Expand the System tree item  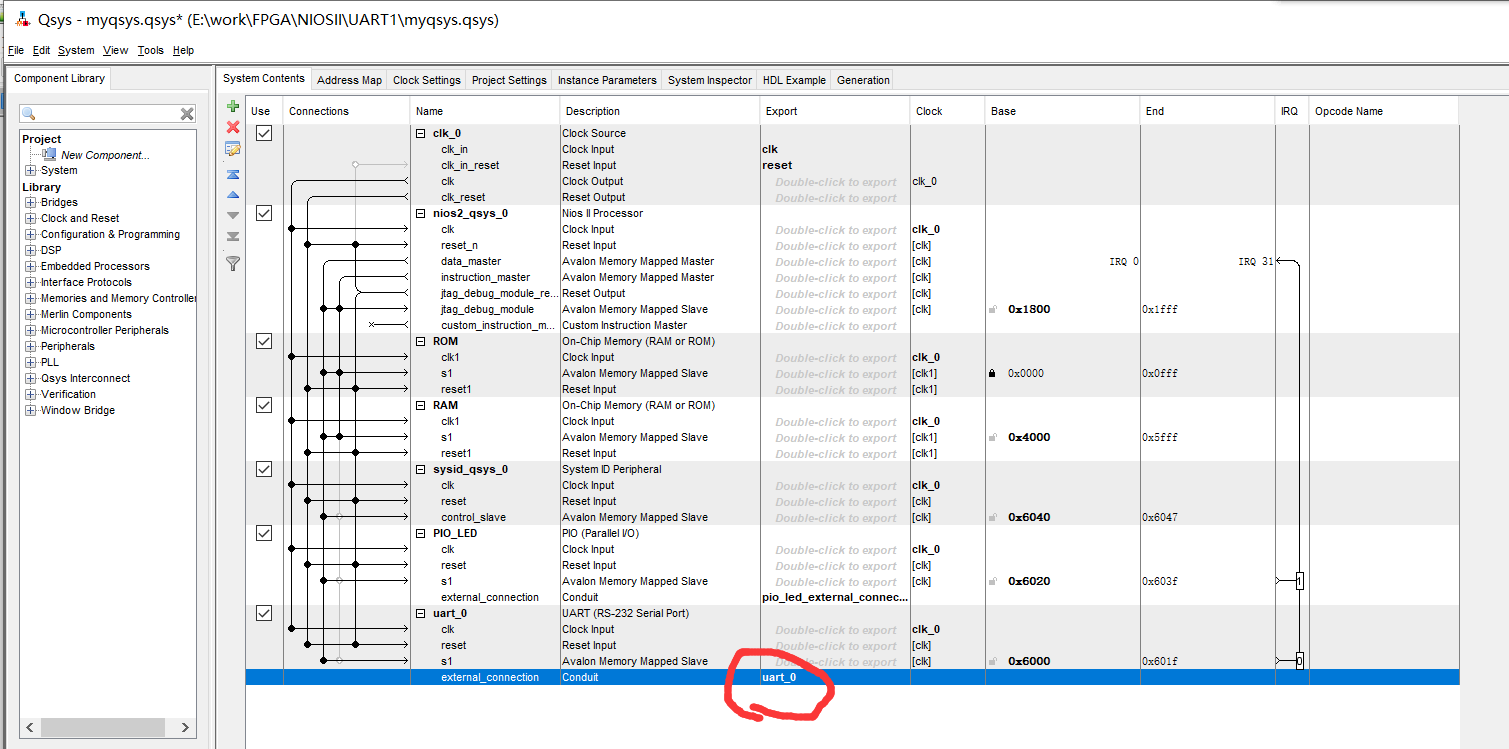tap(29, 170)
